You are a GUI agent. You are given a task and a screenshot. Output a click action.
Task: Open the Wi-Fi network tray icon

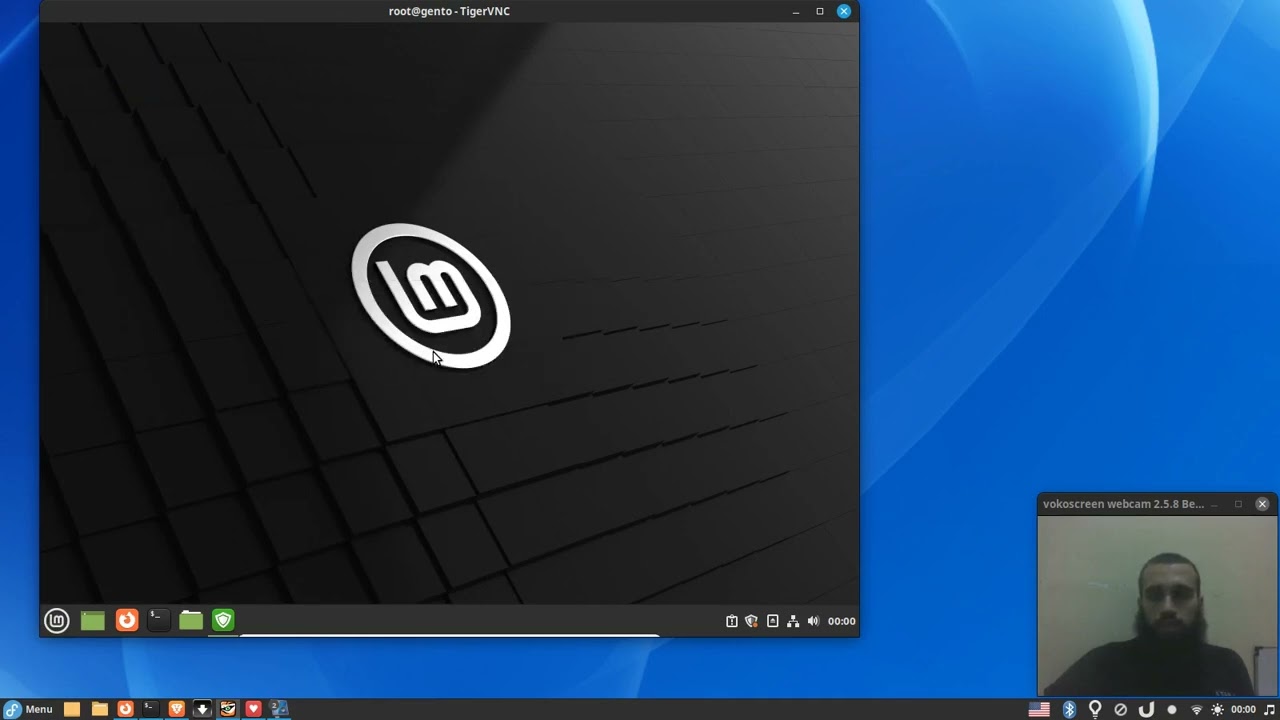click(x=1196, y=710)
